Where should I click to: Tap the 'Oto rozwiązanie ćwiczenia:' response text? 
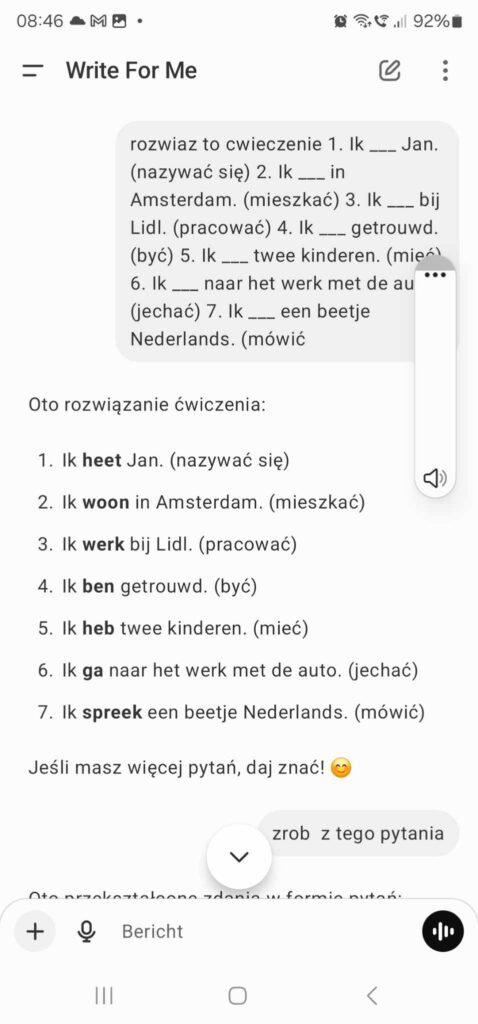click(147, 405)
